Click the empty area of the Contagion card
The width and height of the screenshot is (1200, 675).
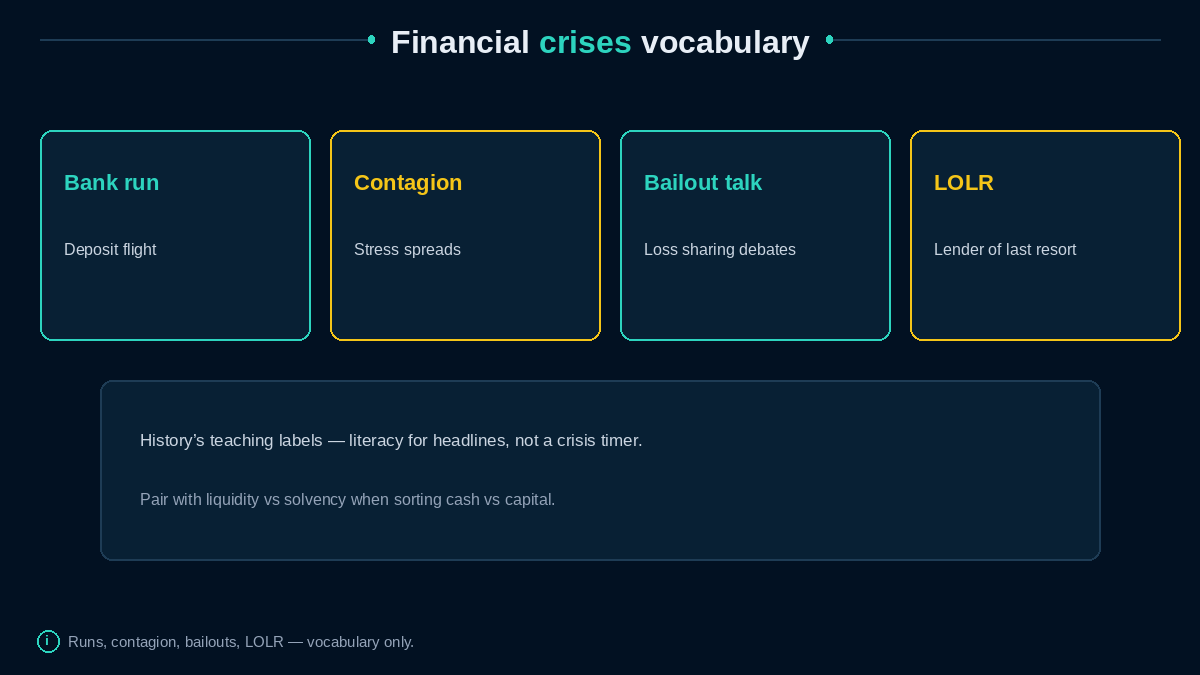point(465,300)
